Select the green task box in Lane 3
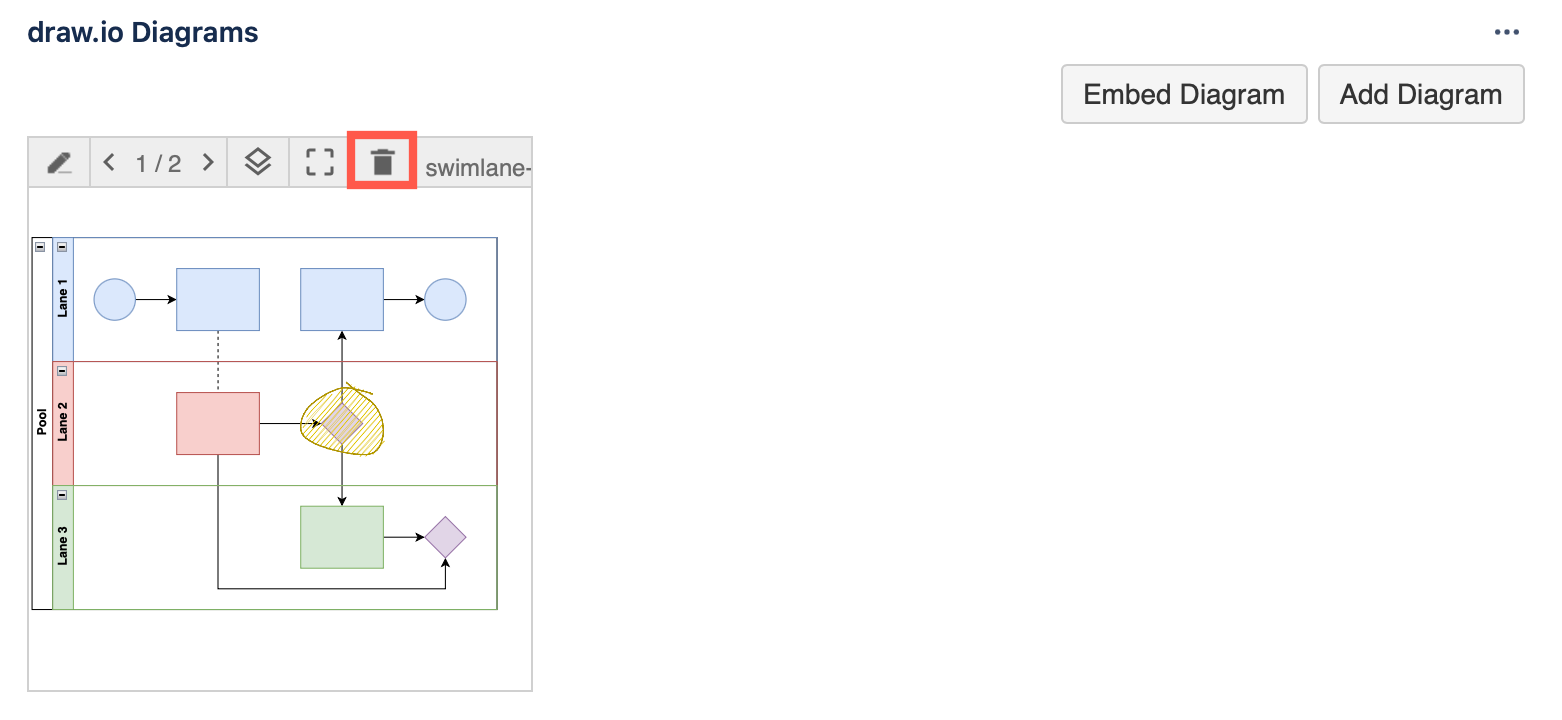Viewport: 1562px width, 720px height. point(341,536)
